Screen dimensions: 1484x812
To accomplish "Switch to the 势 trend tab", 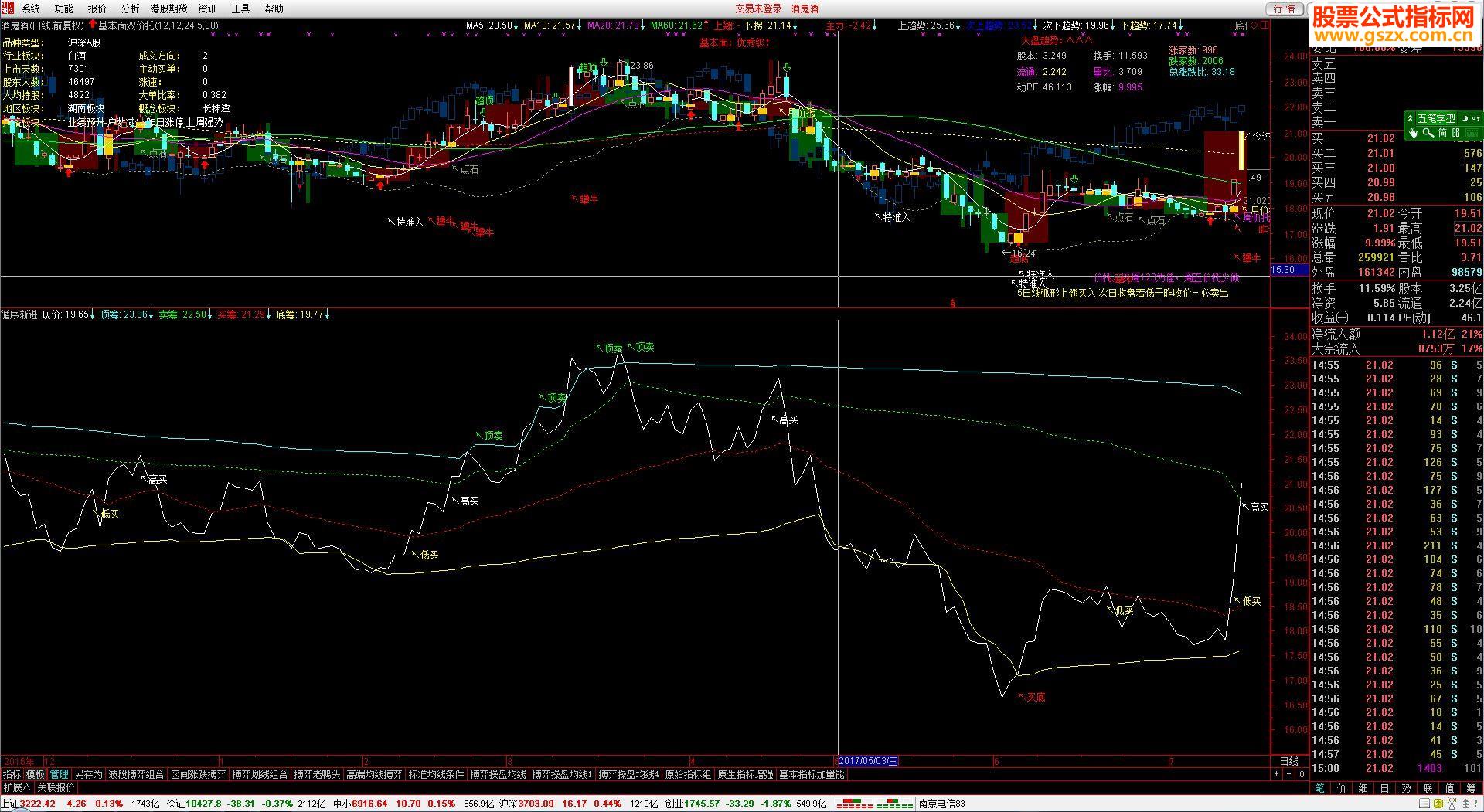I will [1406, 788].
